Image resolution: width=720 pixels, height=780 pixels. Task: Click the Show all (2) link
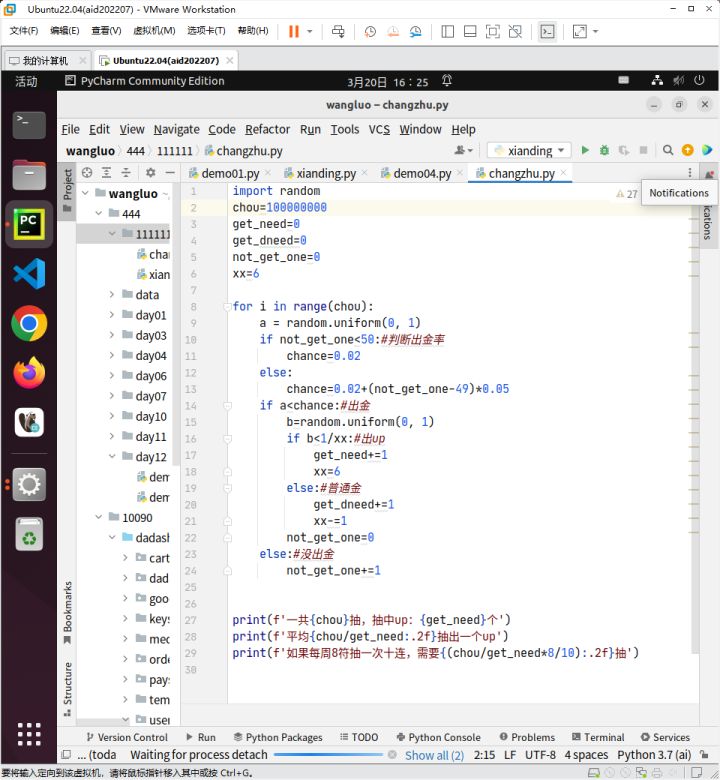pos(434,755)
